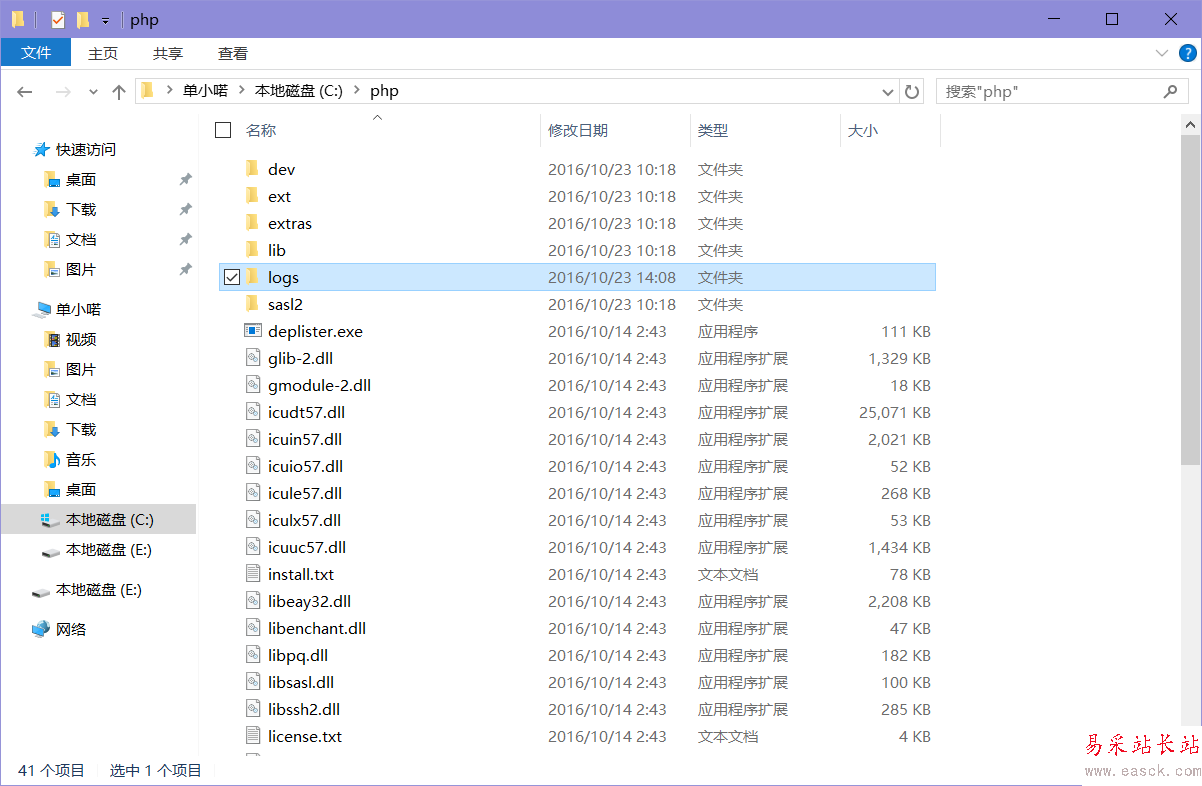Click 单小喏 in the address breadcrumb
The height and width of the screenshot is (786, 1202).
[x=205, y=91]
